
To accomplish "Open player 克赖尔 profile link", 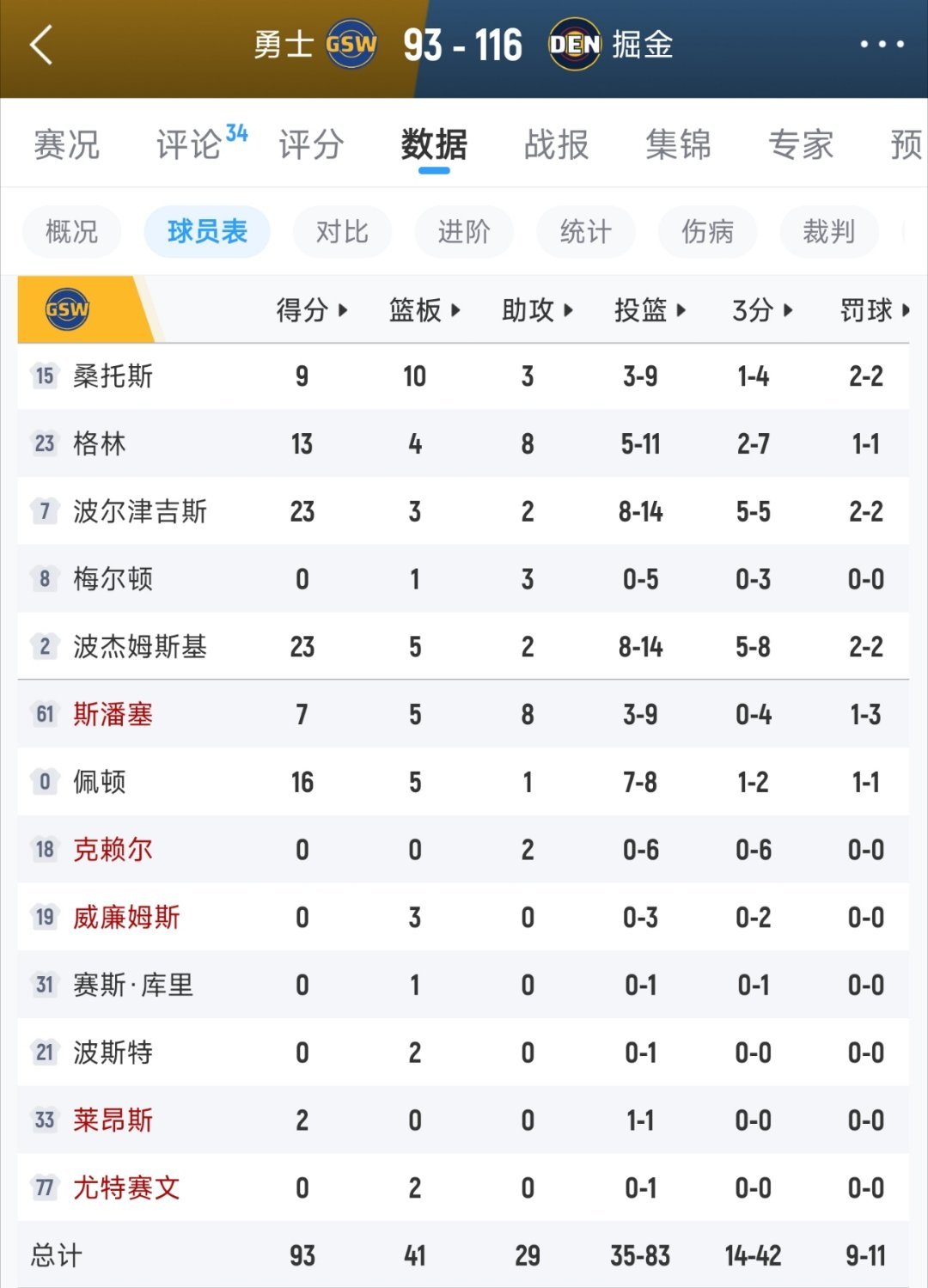I will point(113,850).
